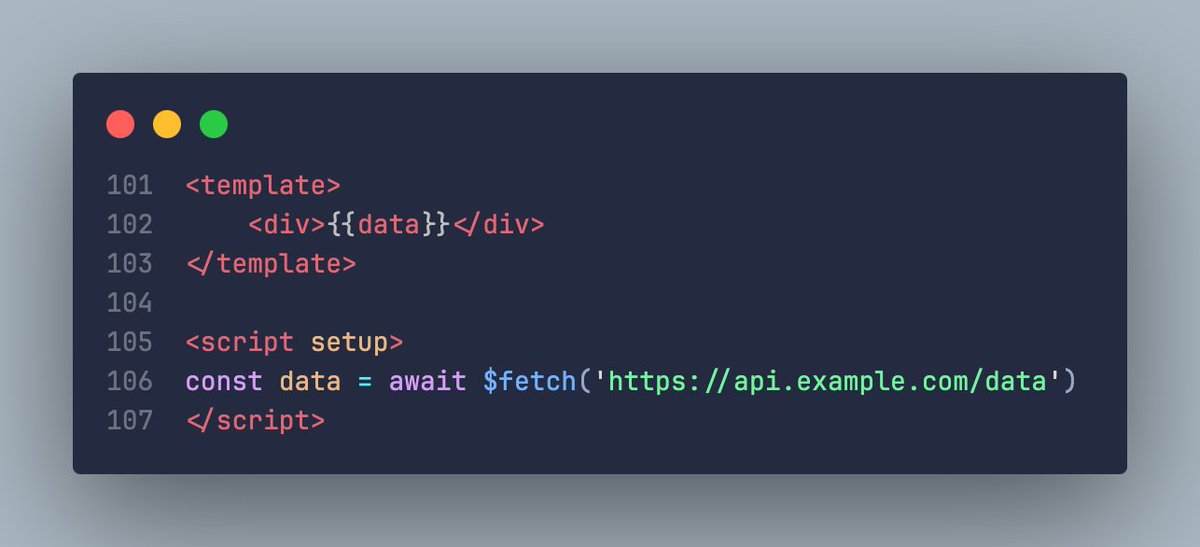Image resolution: width=1200 pixels, height=547 pixels.
Task: Click the opening template tag
Action: pyautogui.click(x=263, y=185)
